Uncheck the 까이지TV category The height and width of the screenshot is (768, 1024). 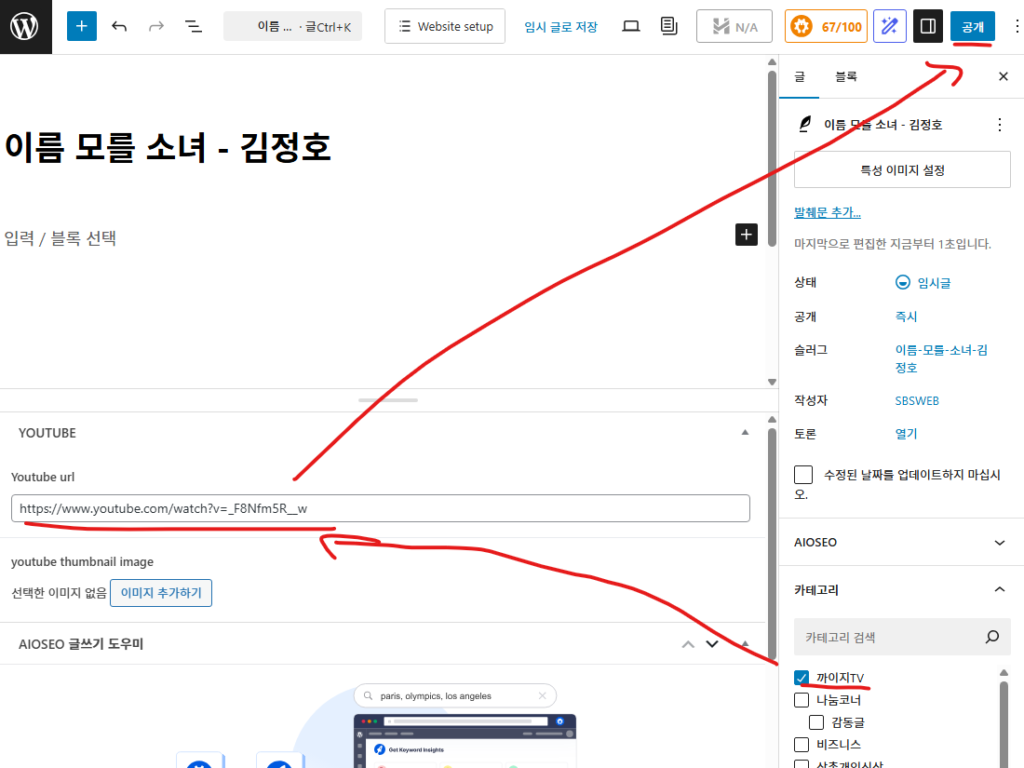click(x=801, y=678)
